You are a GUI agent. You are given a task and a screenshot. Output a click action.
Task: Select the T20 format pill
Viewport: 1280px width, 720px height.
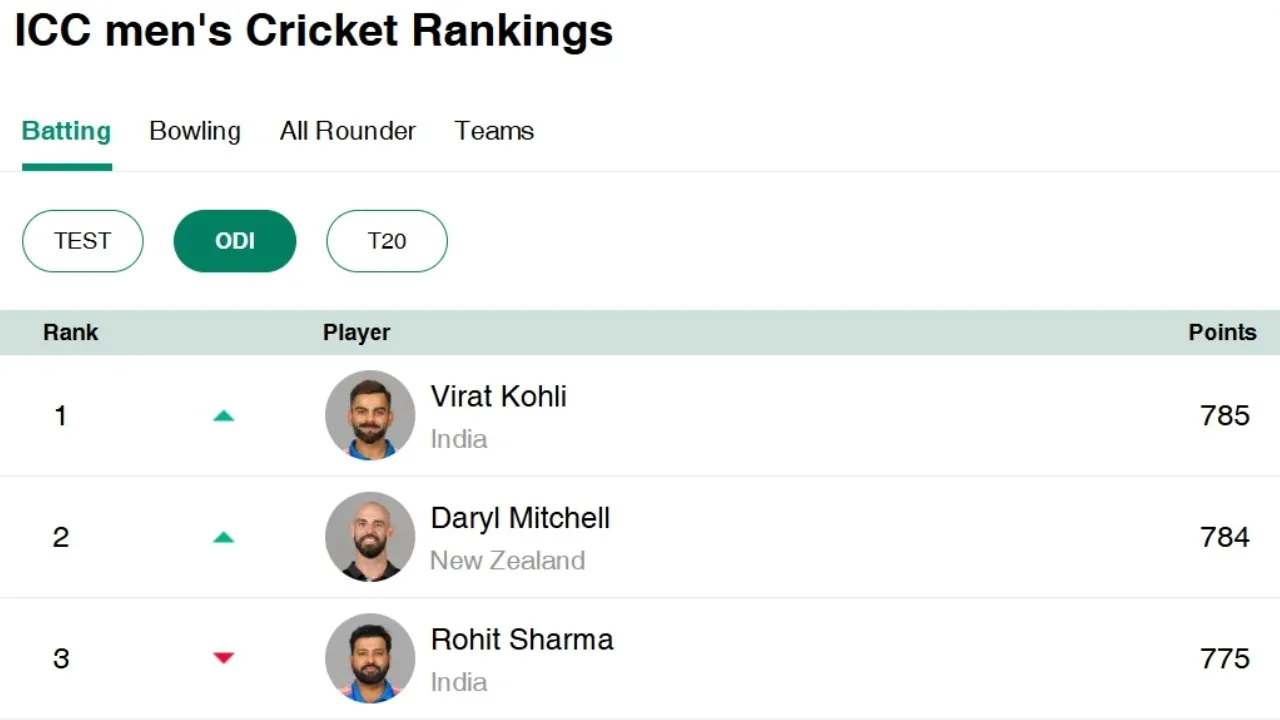pyautogui.click(x=387, y=241)
